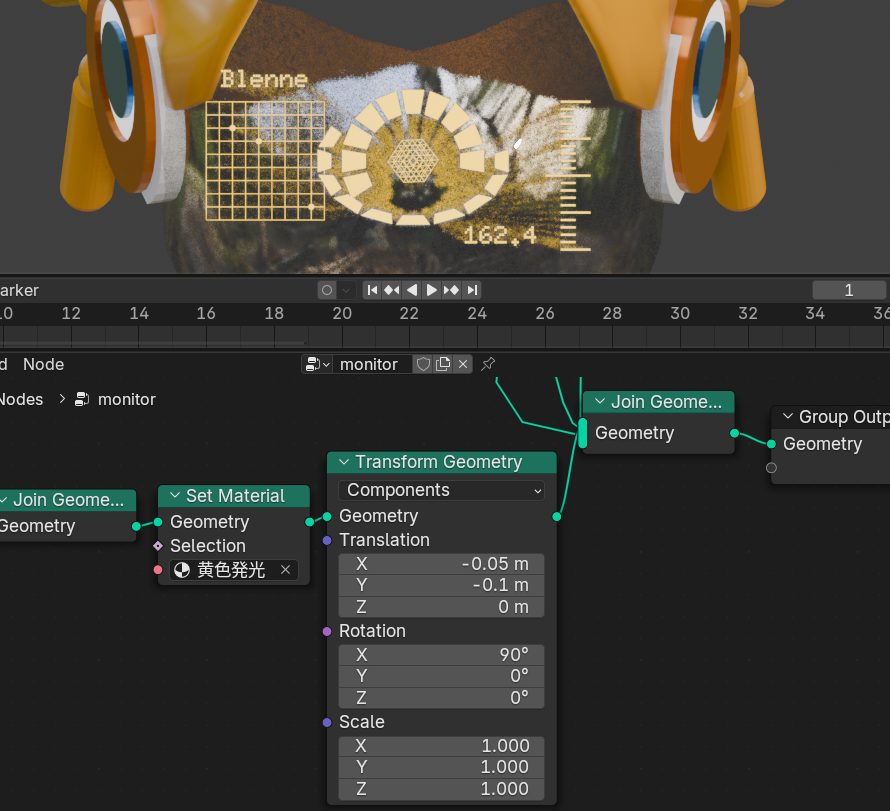Collapse the Transform Geometry node
Viewport: 890px width, 811px height.
click(x=344, y=462)
